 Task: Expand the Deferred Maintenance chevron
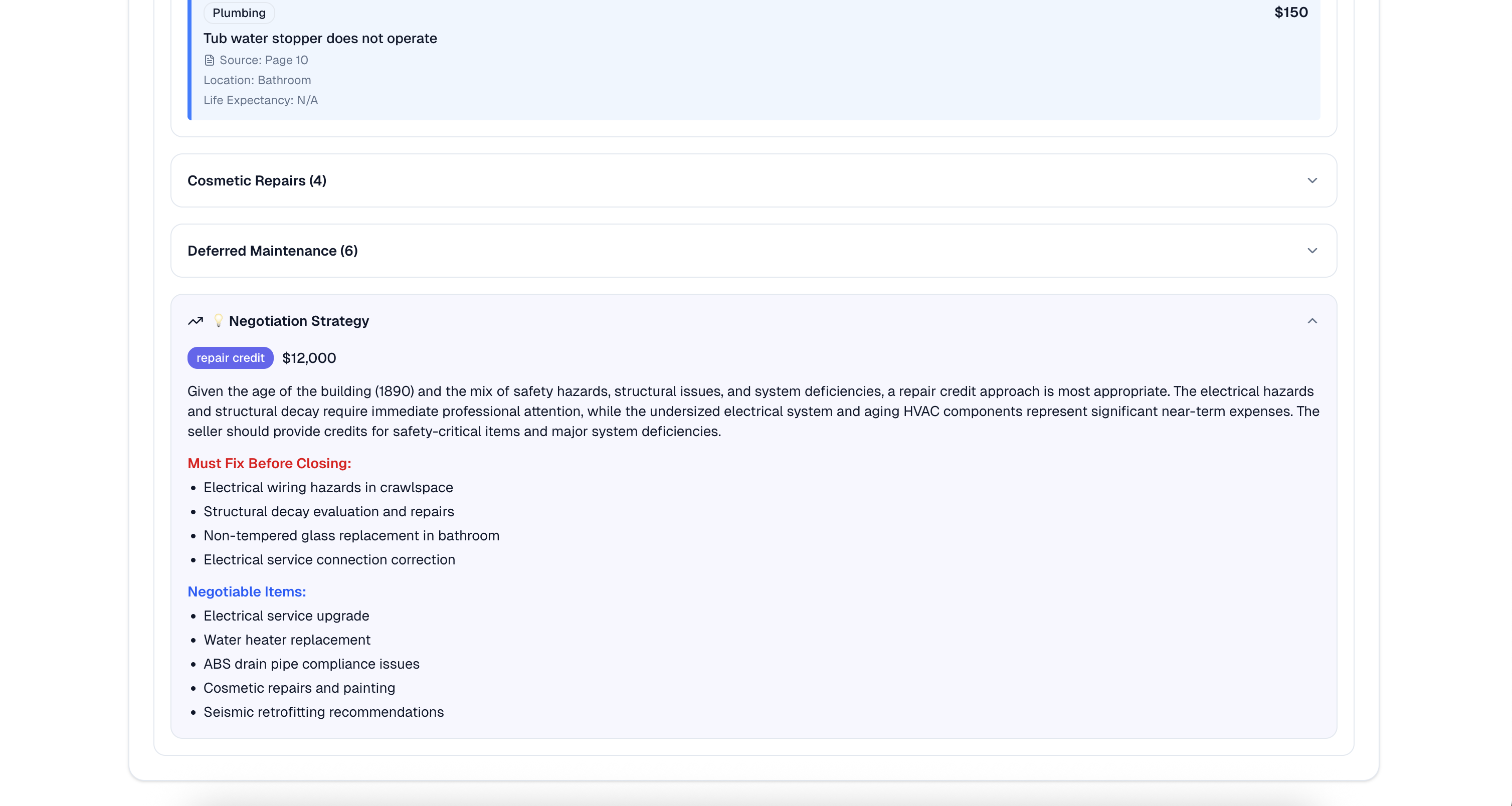(x=1312, y=251)
